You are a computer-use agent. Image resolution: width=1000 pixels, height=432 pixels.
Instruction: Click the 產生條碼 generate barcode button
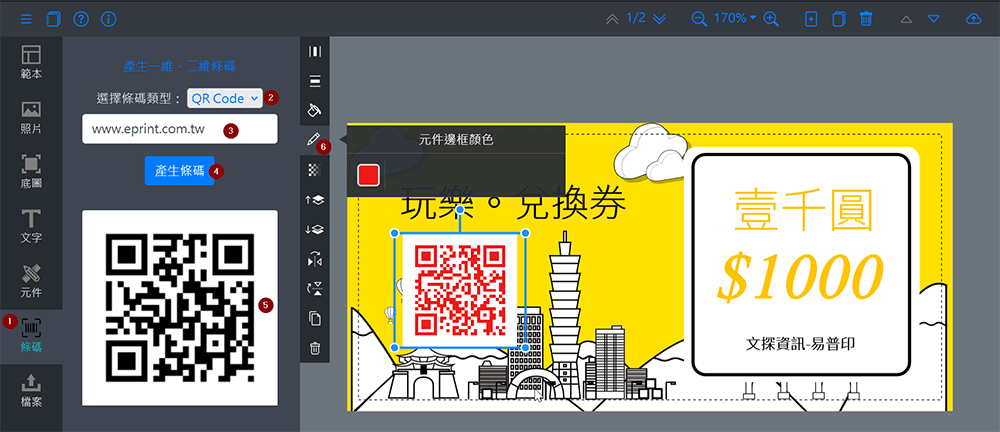(179, 170)
